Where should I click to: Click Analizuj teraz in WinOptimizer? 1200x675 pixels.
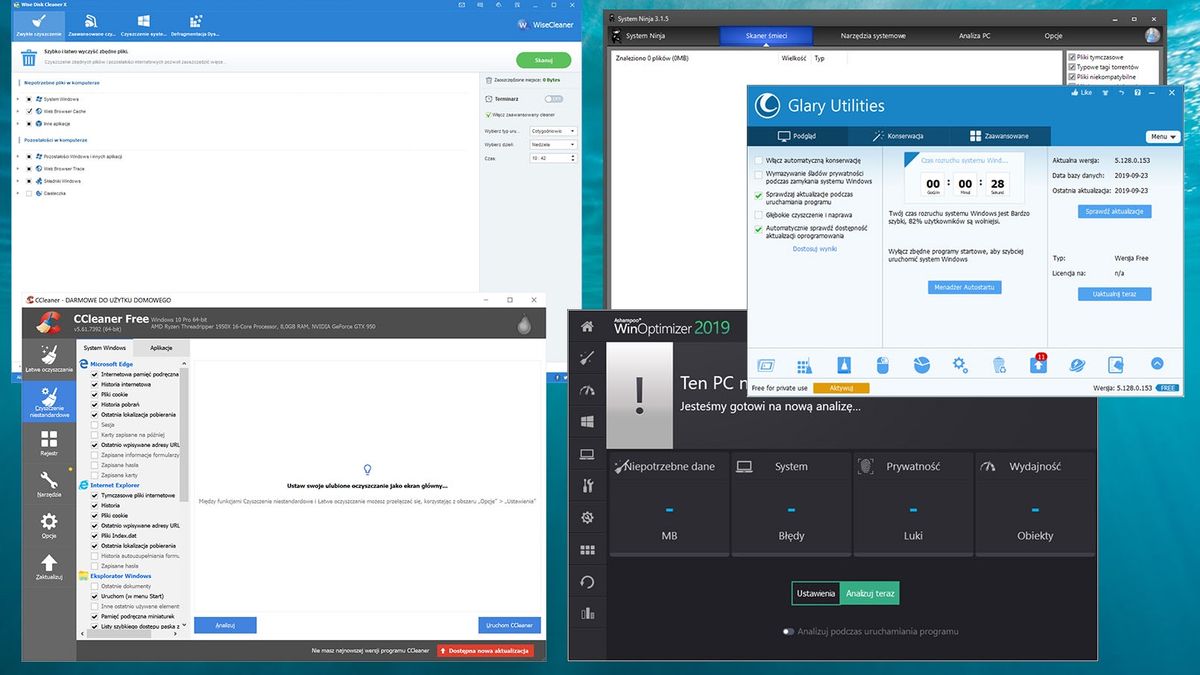point(870,593)
